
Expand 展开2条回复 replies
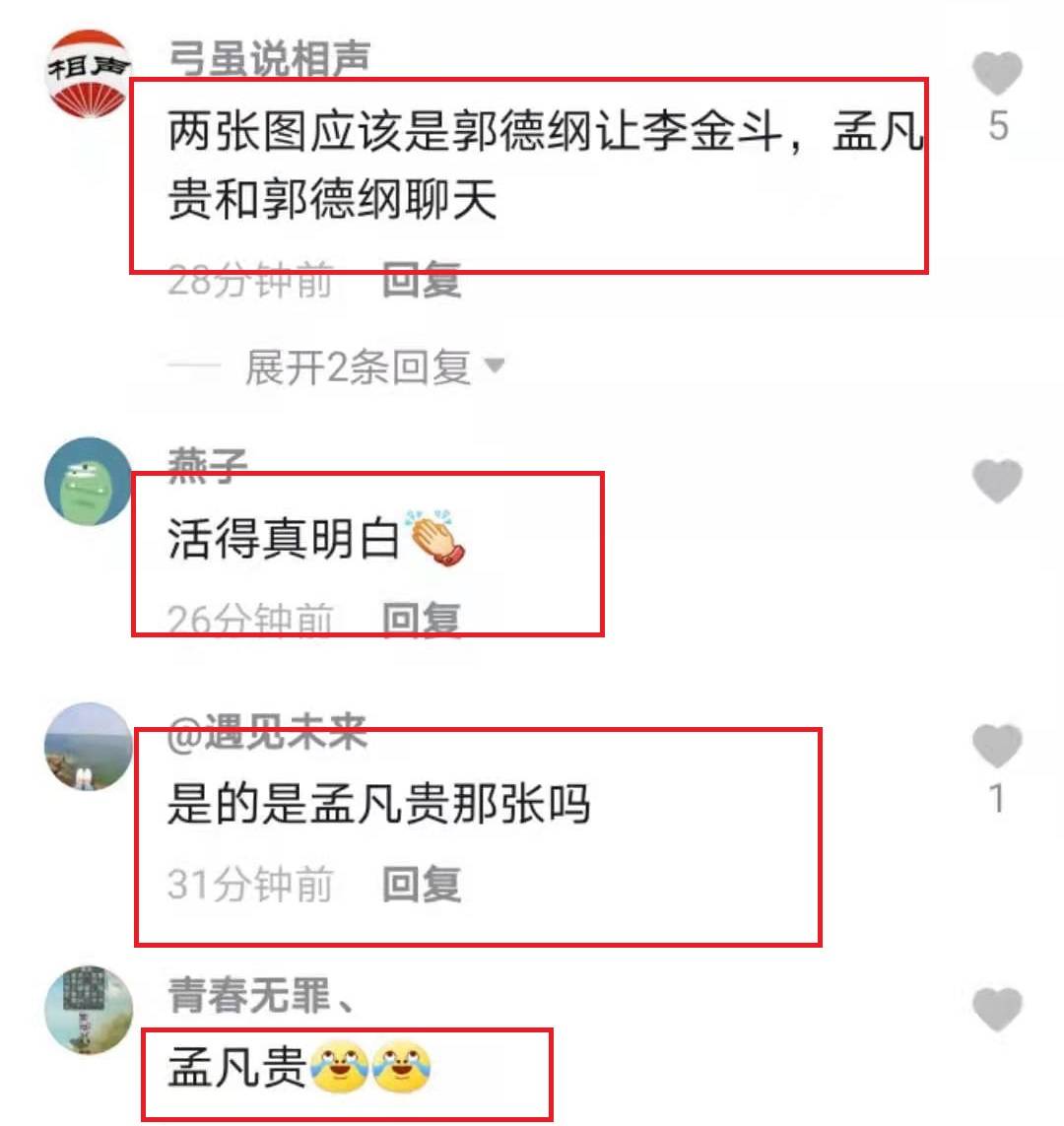coord(358,366)
